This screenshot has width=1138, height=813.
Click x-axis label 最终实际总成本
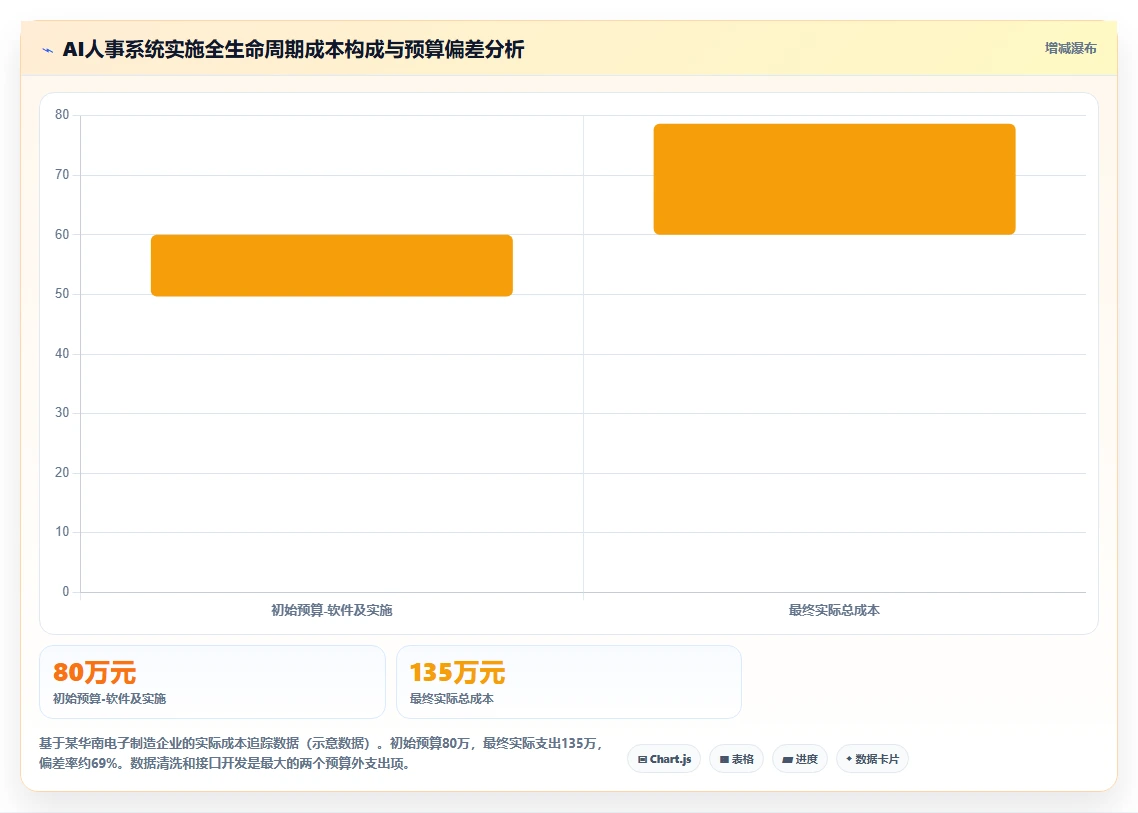point(835,610)
